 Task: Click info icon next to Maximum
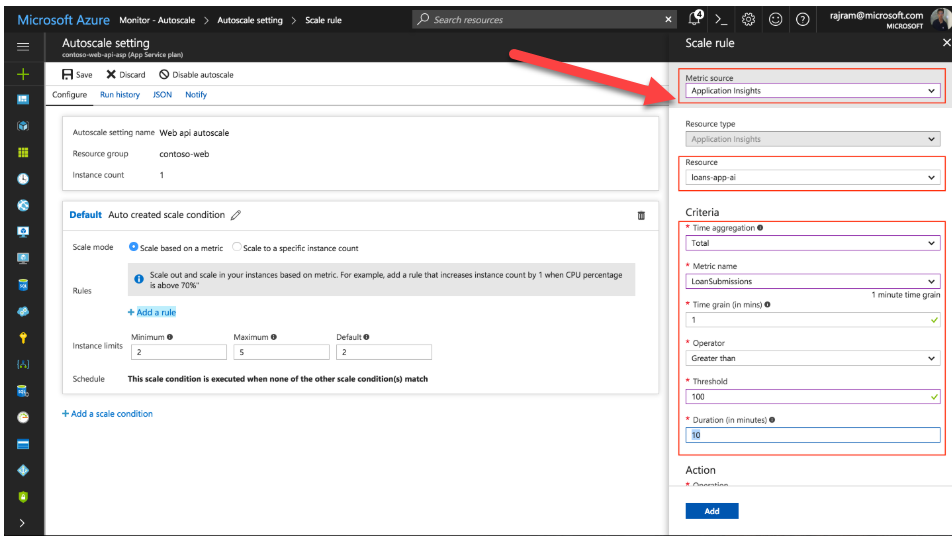pos(274,337)
